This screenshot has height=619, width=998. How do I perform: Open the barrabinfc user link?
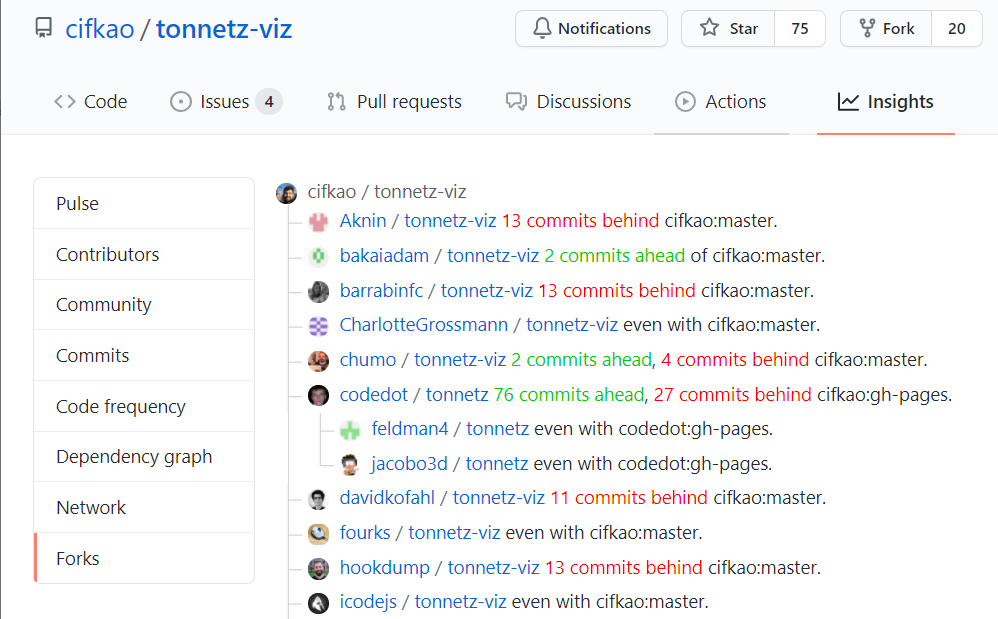coord(381,291)
